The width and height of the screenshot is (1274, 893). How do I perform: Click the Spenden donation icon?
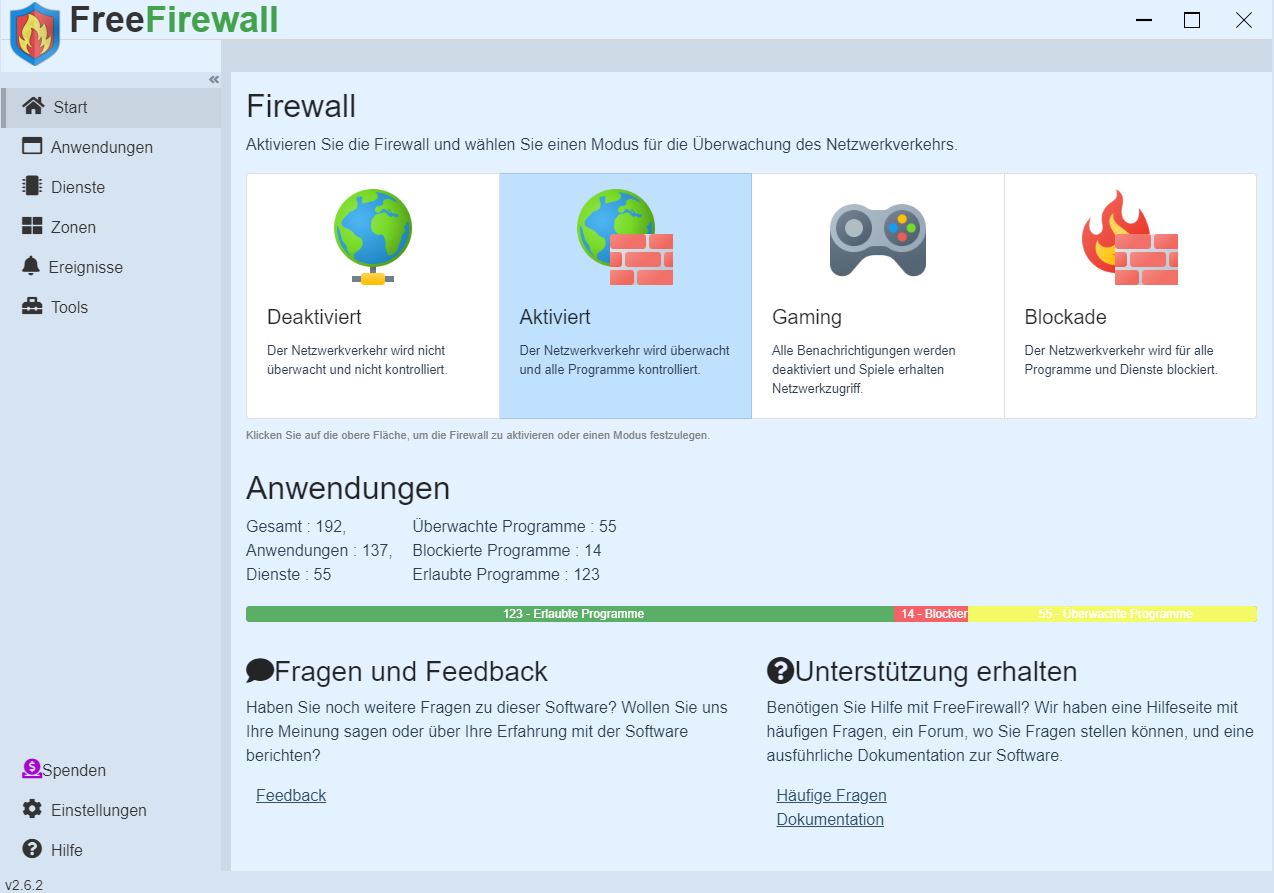pyautogui.click(x=32, y=769)
